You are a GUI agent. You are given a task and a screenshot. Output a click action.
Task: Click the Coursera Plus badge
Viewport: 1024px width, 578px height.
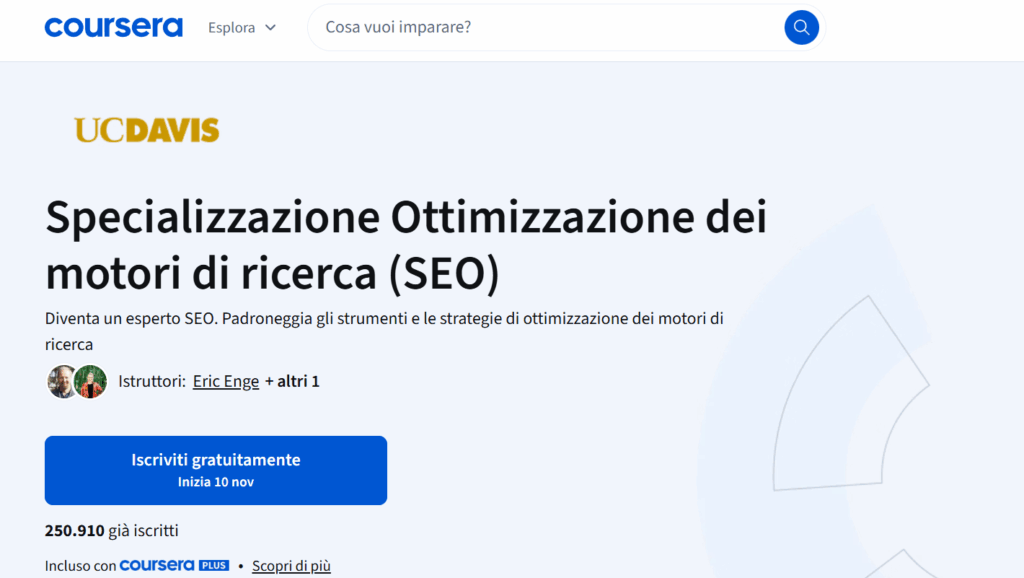[x=175, y=564]
